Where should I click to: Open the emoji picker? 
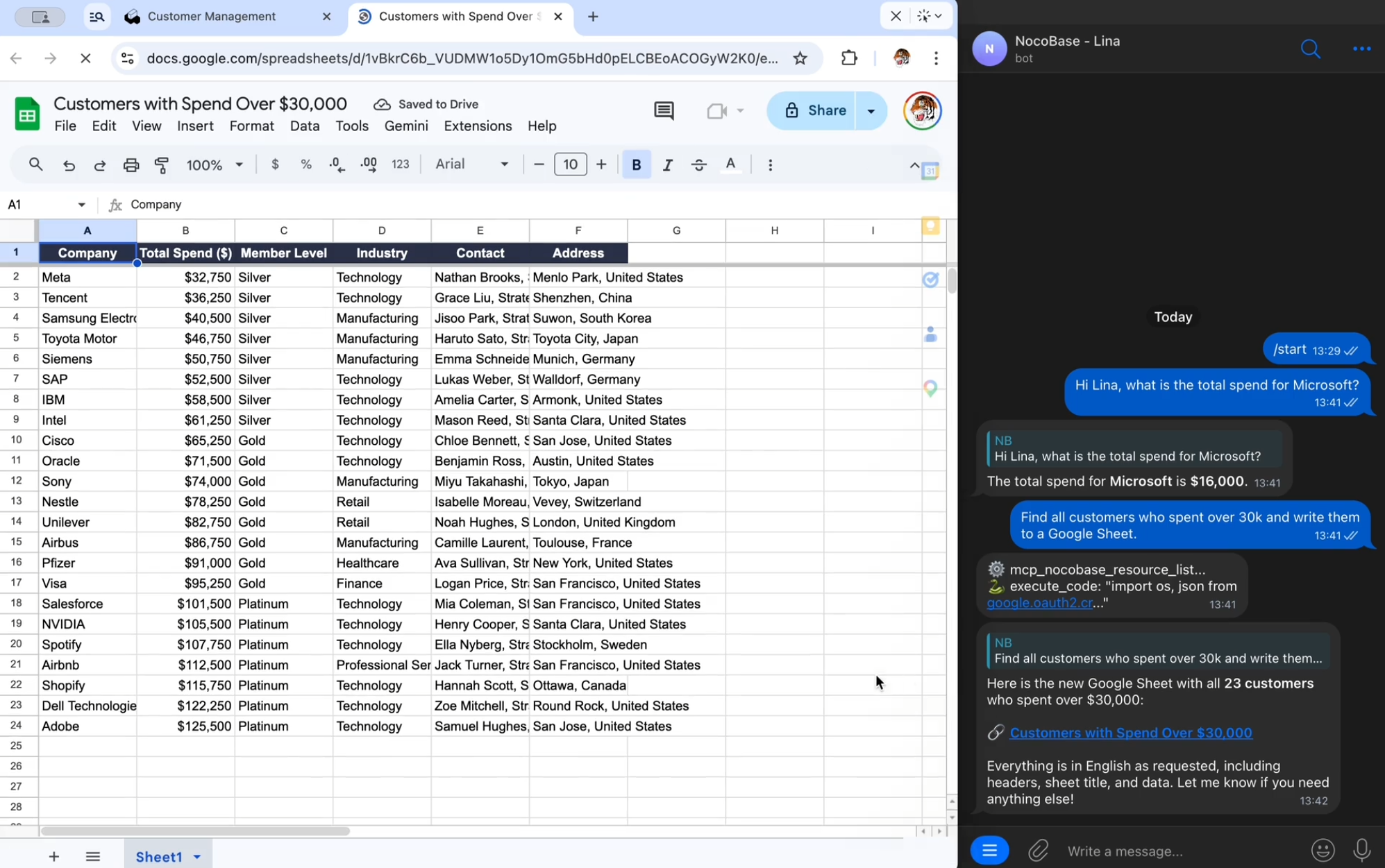(1323, 850)
